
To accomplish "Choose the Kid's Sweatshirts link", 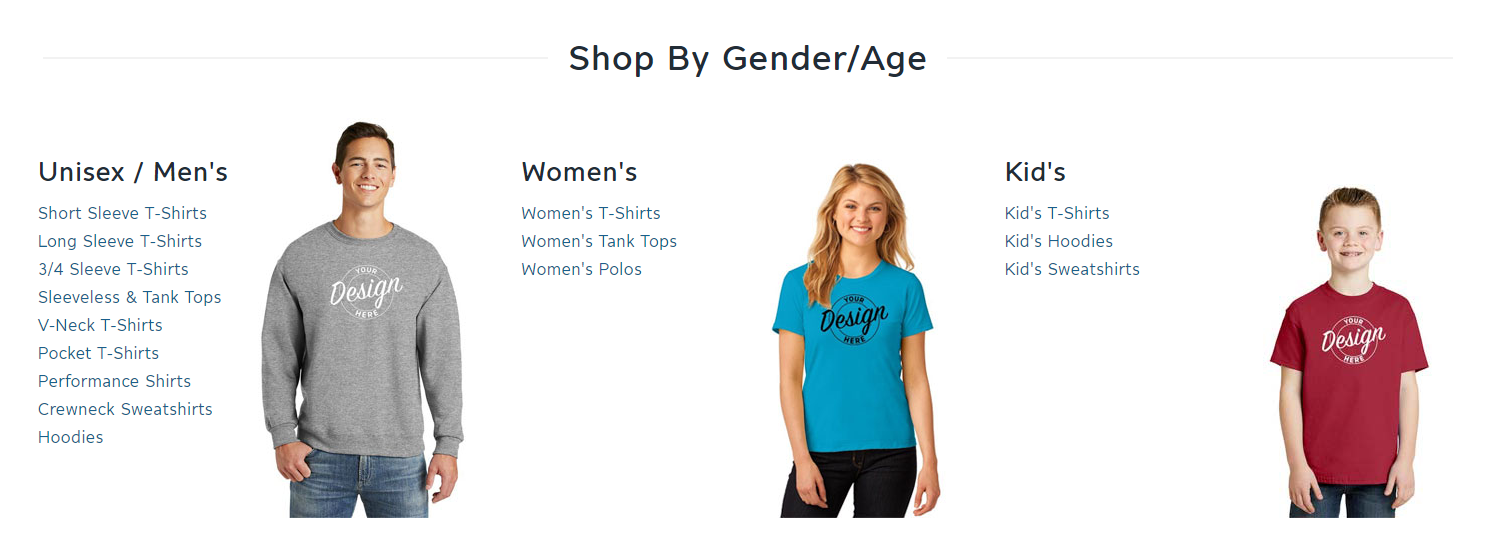I will click(x=1072, y=269).
